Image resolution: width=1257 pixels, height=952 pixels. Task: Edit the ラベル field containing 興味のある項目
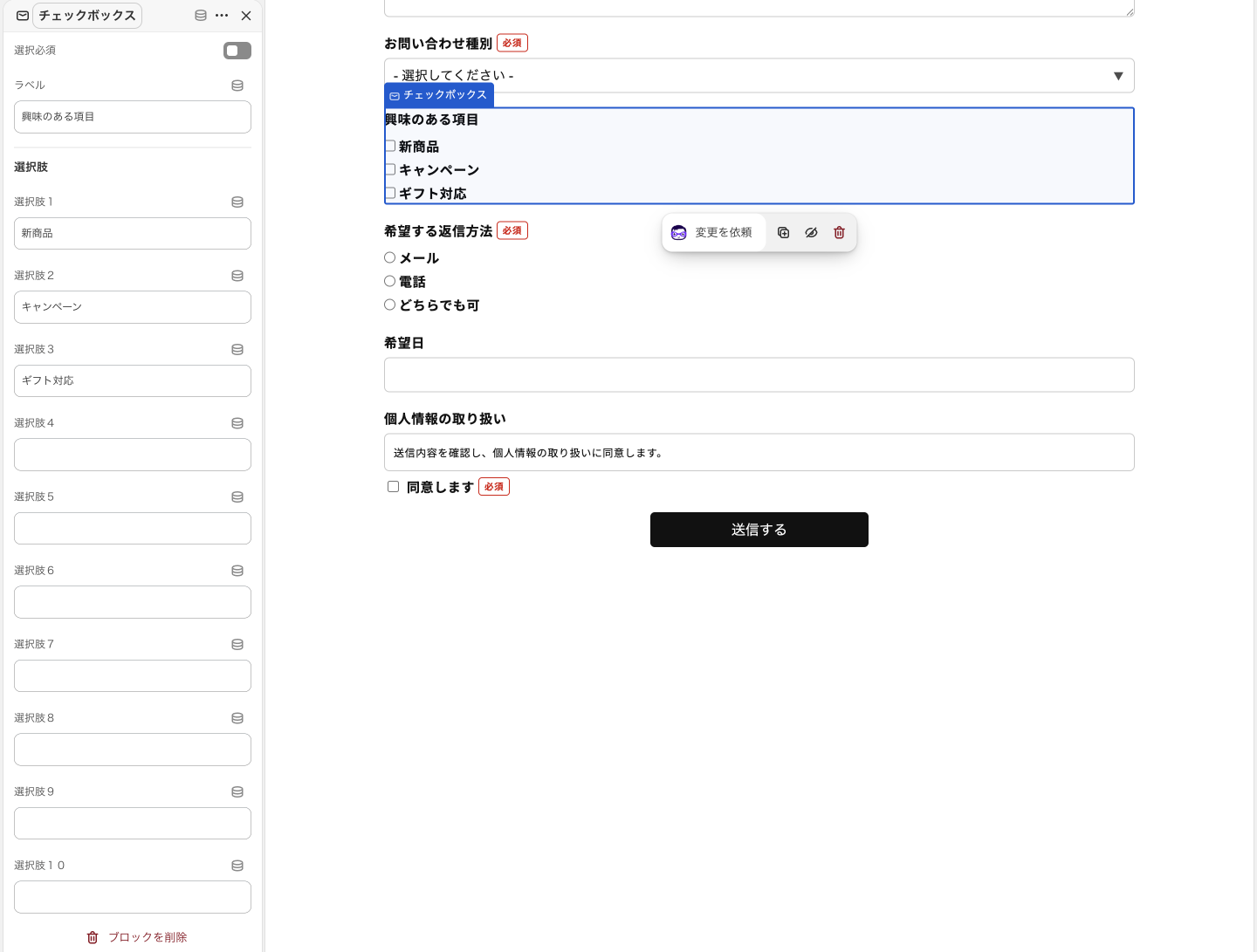[x=133, y=117]
